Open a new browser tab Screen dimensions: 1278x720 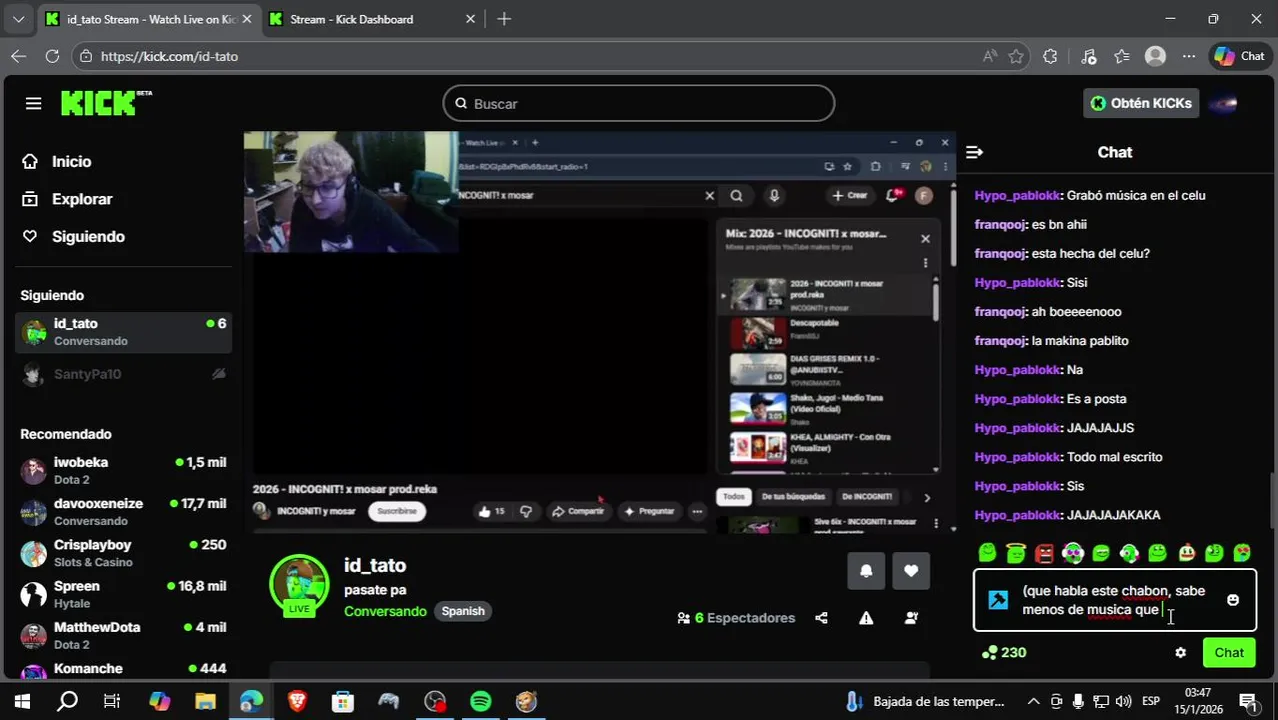(504, 19)
